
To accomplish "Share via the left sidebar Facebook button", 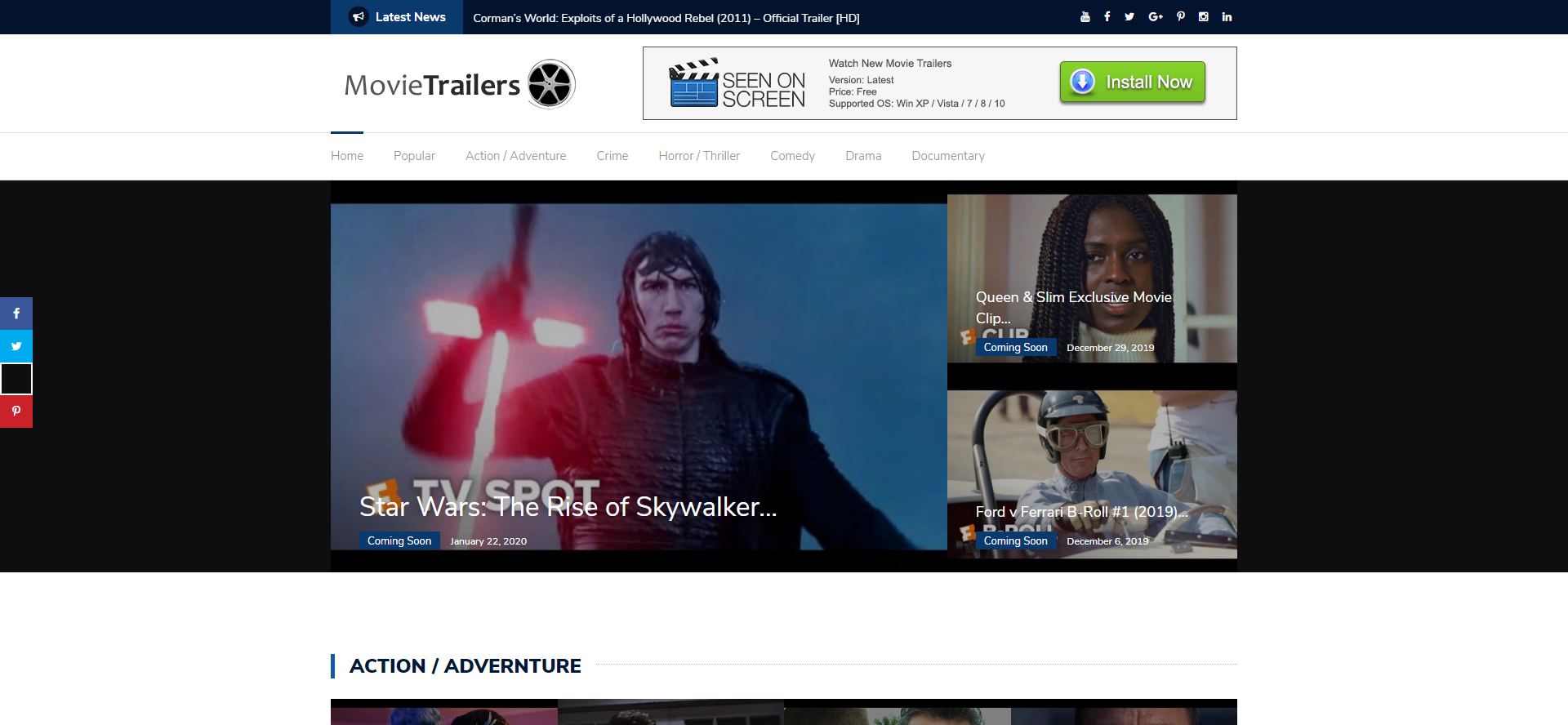I will pos(16,314).
